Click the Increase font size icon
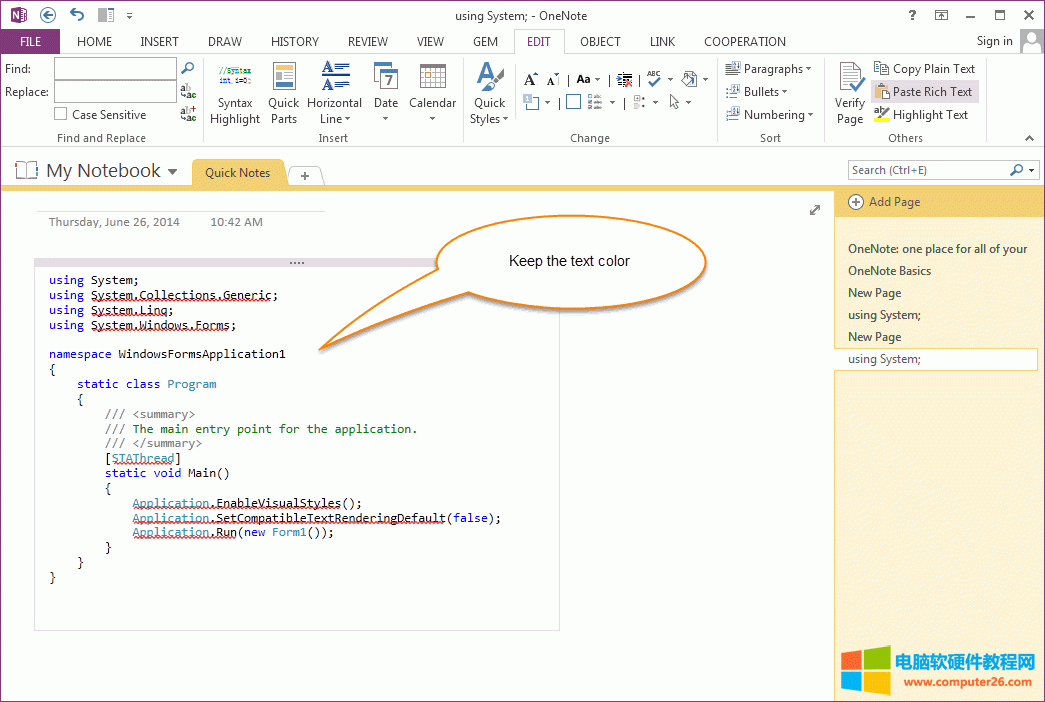Screen dimensions: 1045x702 [529, 79]
